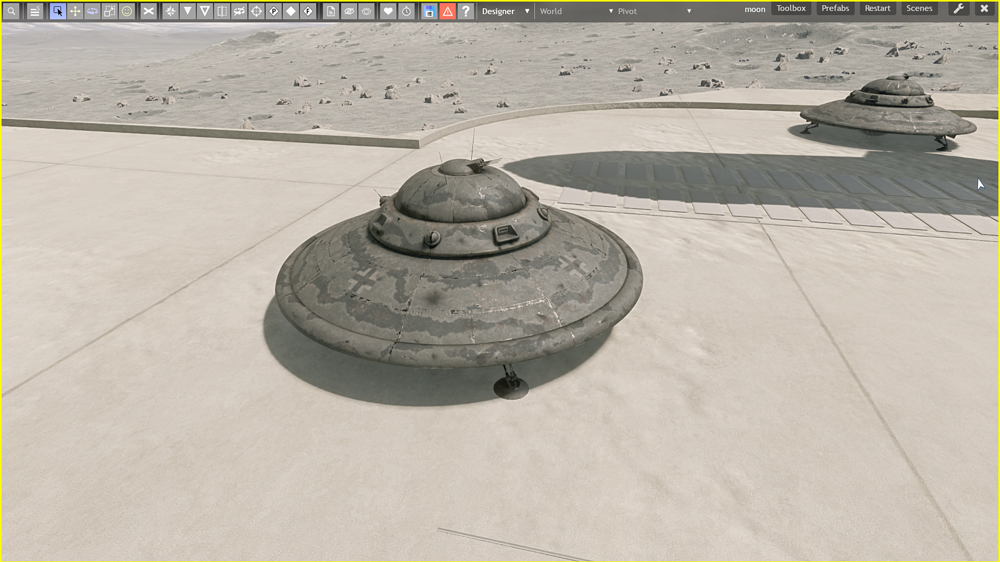Image resolution: width=1000 pixels, height=562 pixels.
Task: Open the Toolbox panel
Action: tap(791, 9)
